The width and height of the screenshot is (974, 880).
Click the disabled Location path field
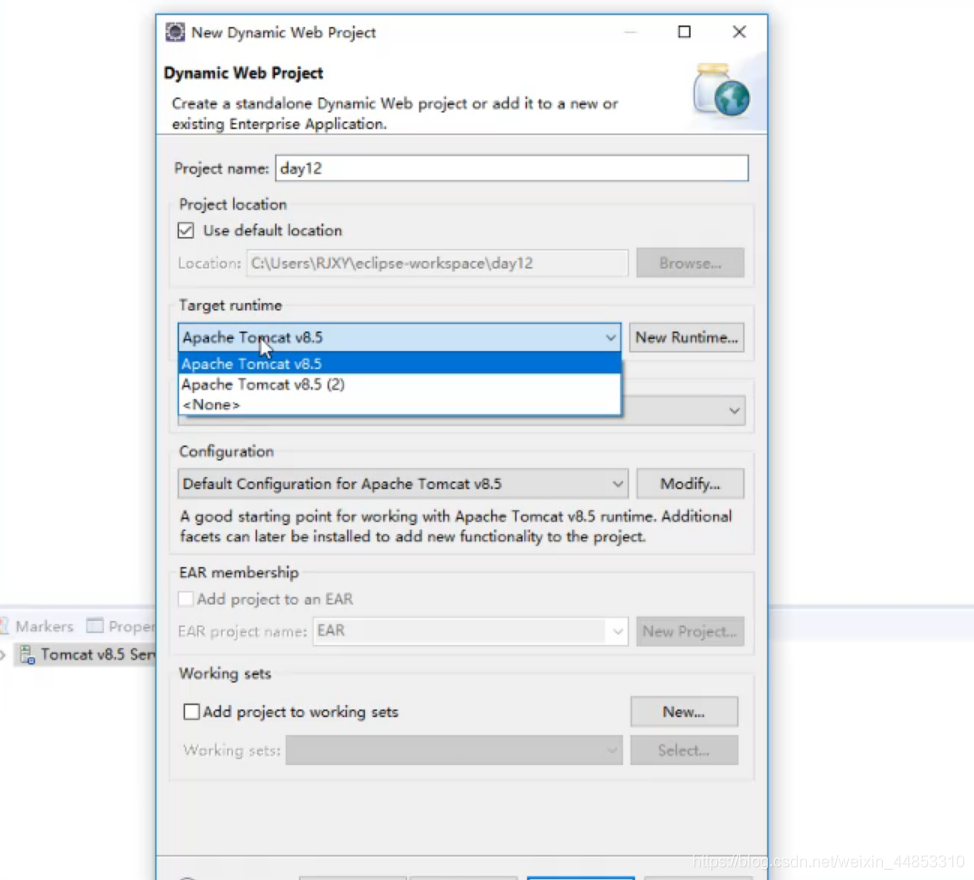437,263
